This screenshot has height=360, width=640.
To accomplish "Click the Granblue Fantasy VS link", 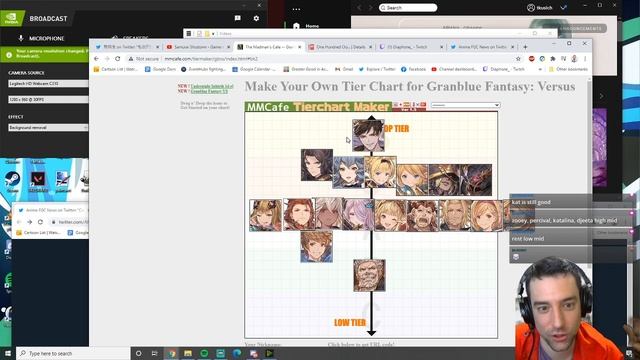I will point(209,91).
